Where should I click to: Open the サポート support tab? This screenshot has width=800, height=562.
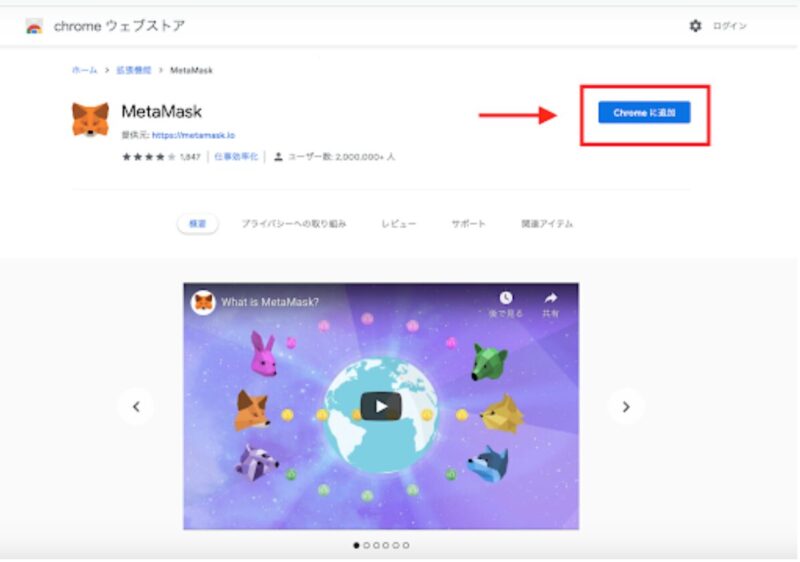[468, 224]
